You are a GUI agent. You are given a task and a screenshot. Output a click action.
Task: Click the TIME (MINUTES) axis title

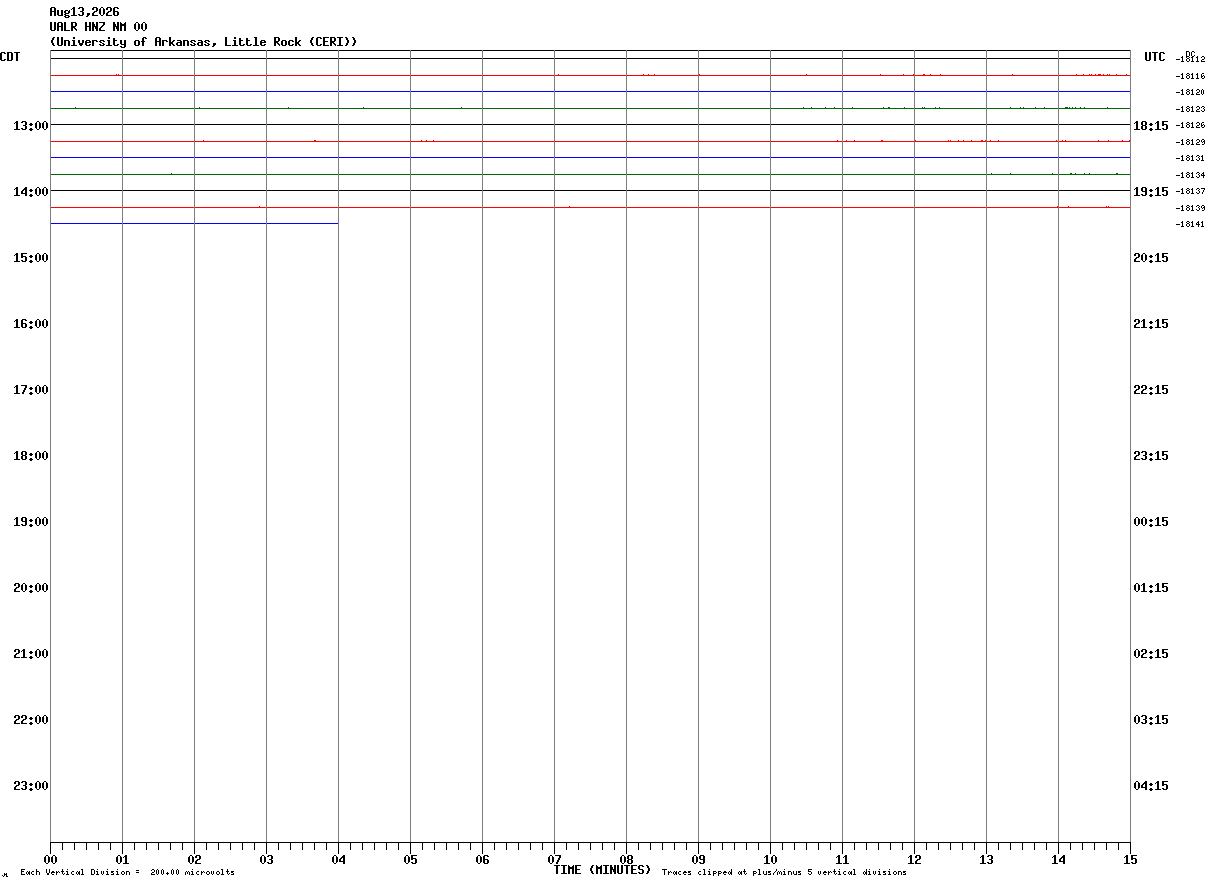pos(602,870)
